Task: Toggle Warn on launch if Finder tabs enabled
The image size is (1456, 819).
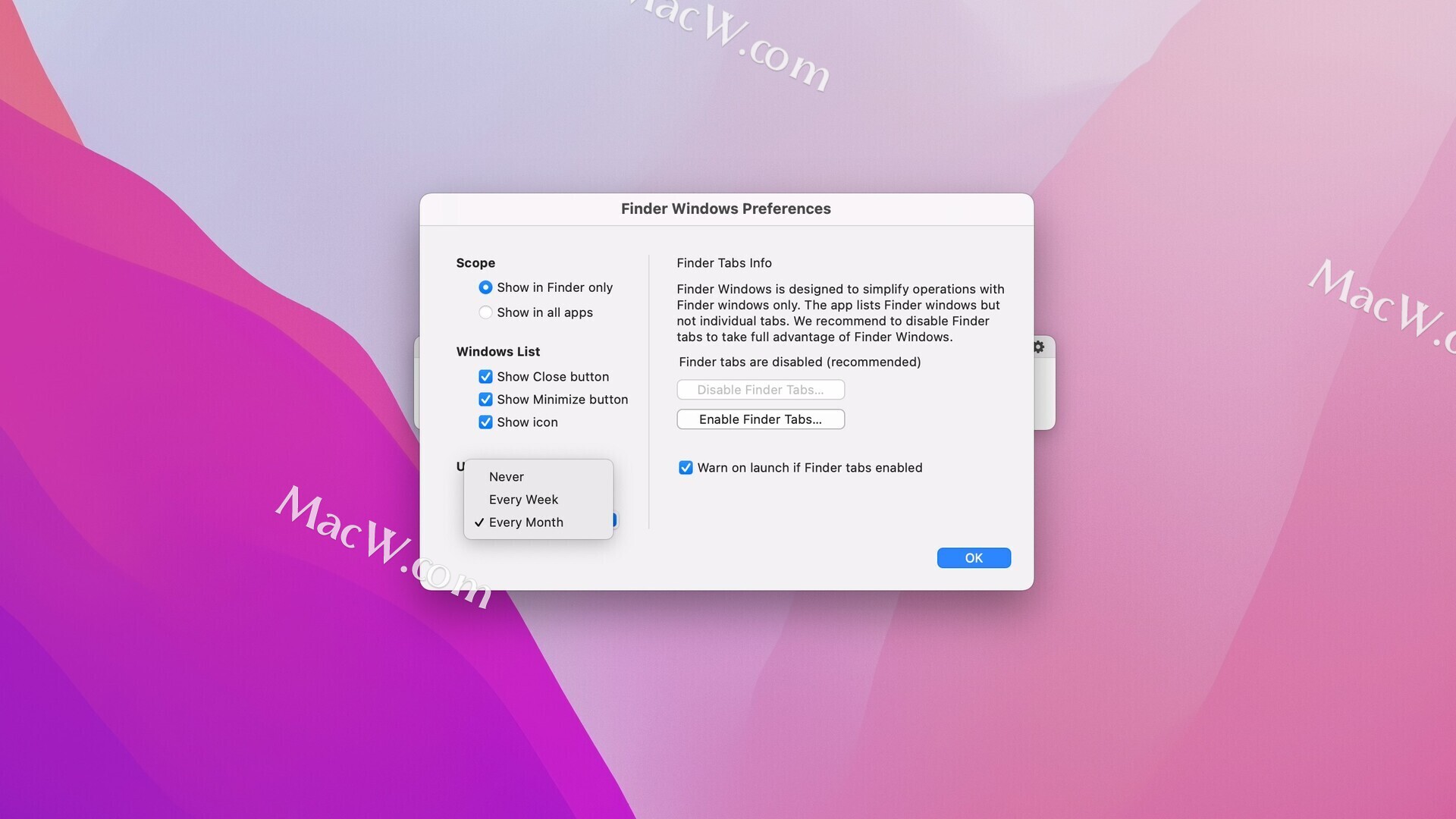Action: (686, 468)
